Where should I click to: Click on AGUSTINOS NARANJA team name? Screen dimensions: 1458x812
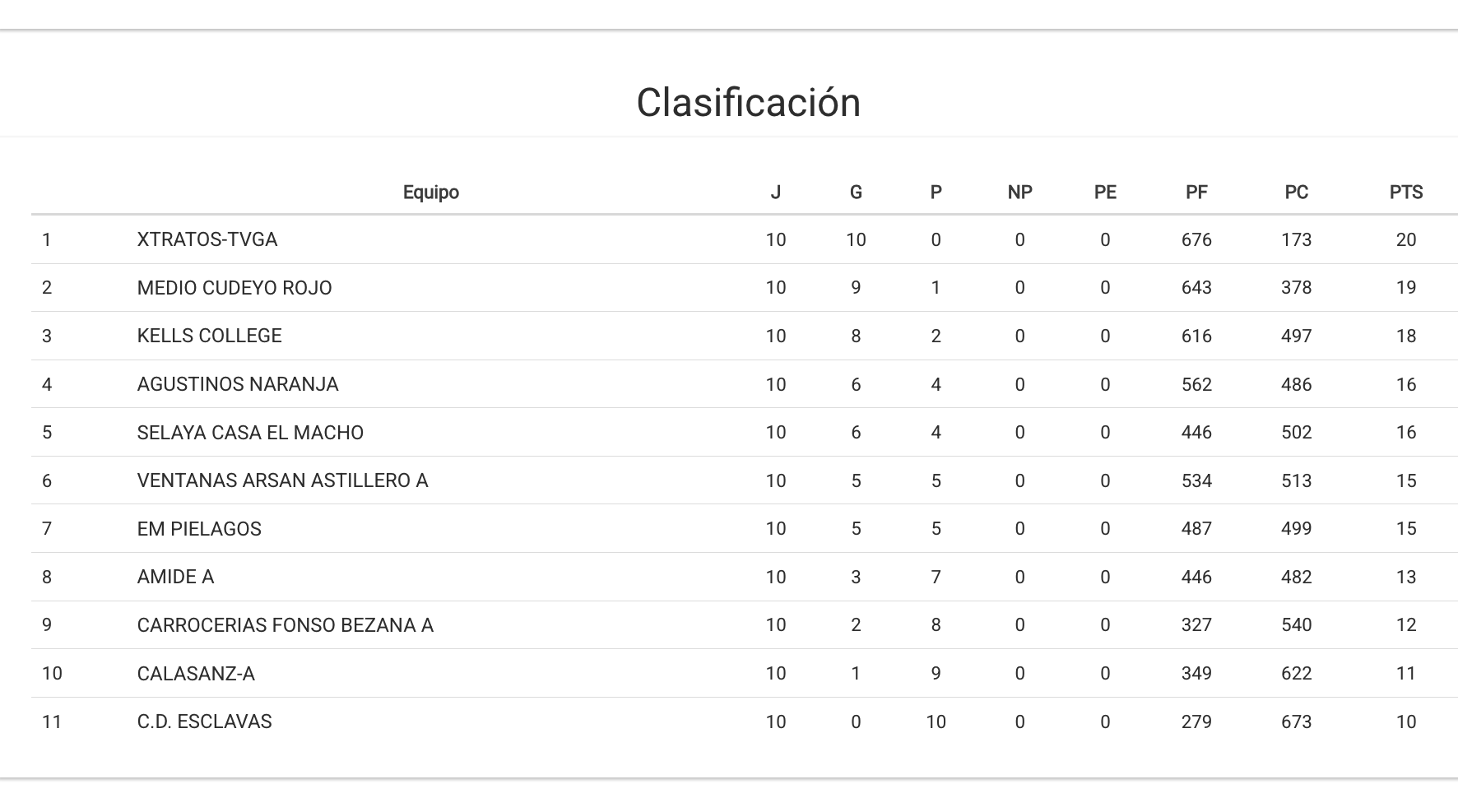(238, 384)
